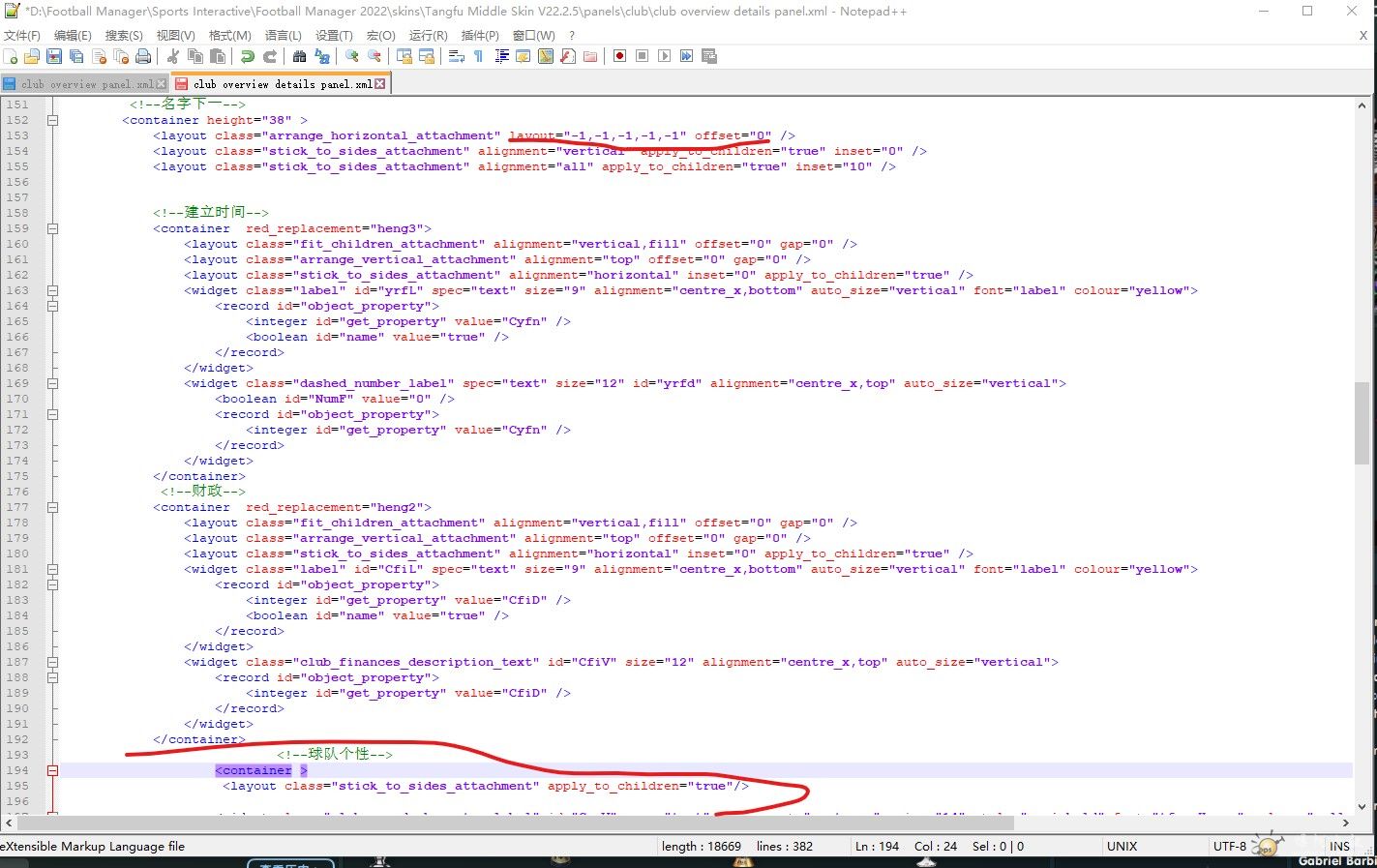Open a file using the Open folder icon
Screen dimensions: 1377x868
[32, 56]
